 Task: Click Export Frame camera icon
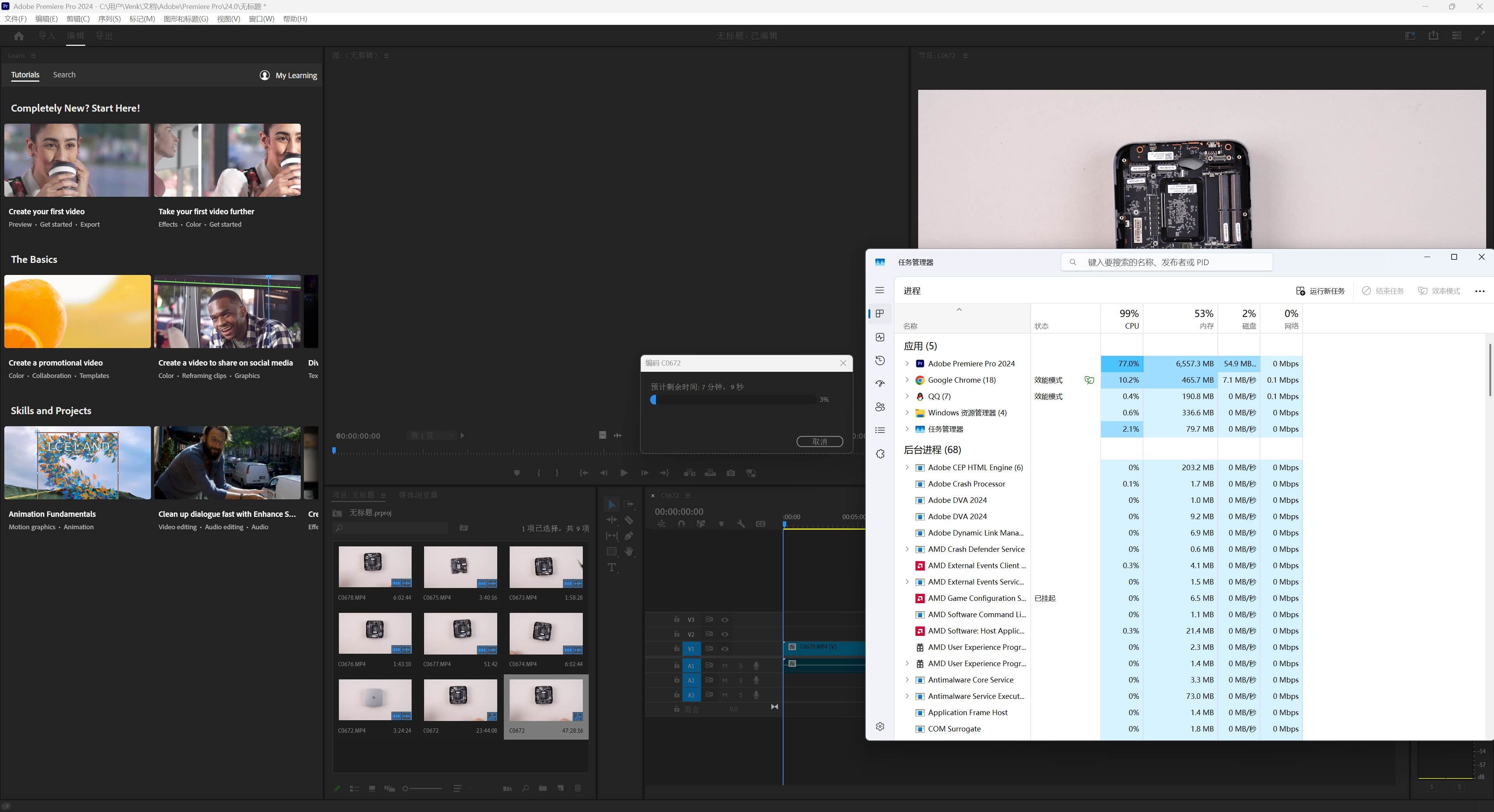pos(731,473)
